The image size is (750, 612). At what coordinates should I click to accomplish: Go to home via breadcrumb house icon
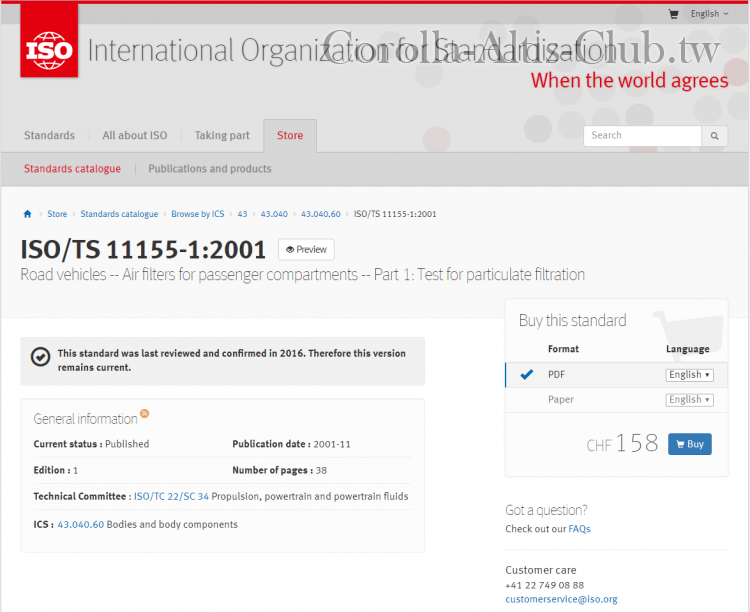pyautogui.click(x=27, y=214)
